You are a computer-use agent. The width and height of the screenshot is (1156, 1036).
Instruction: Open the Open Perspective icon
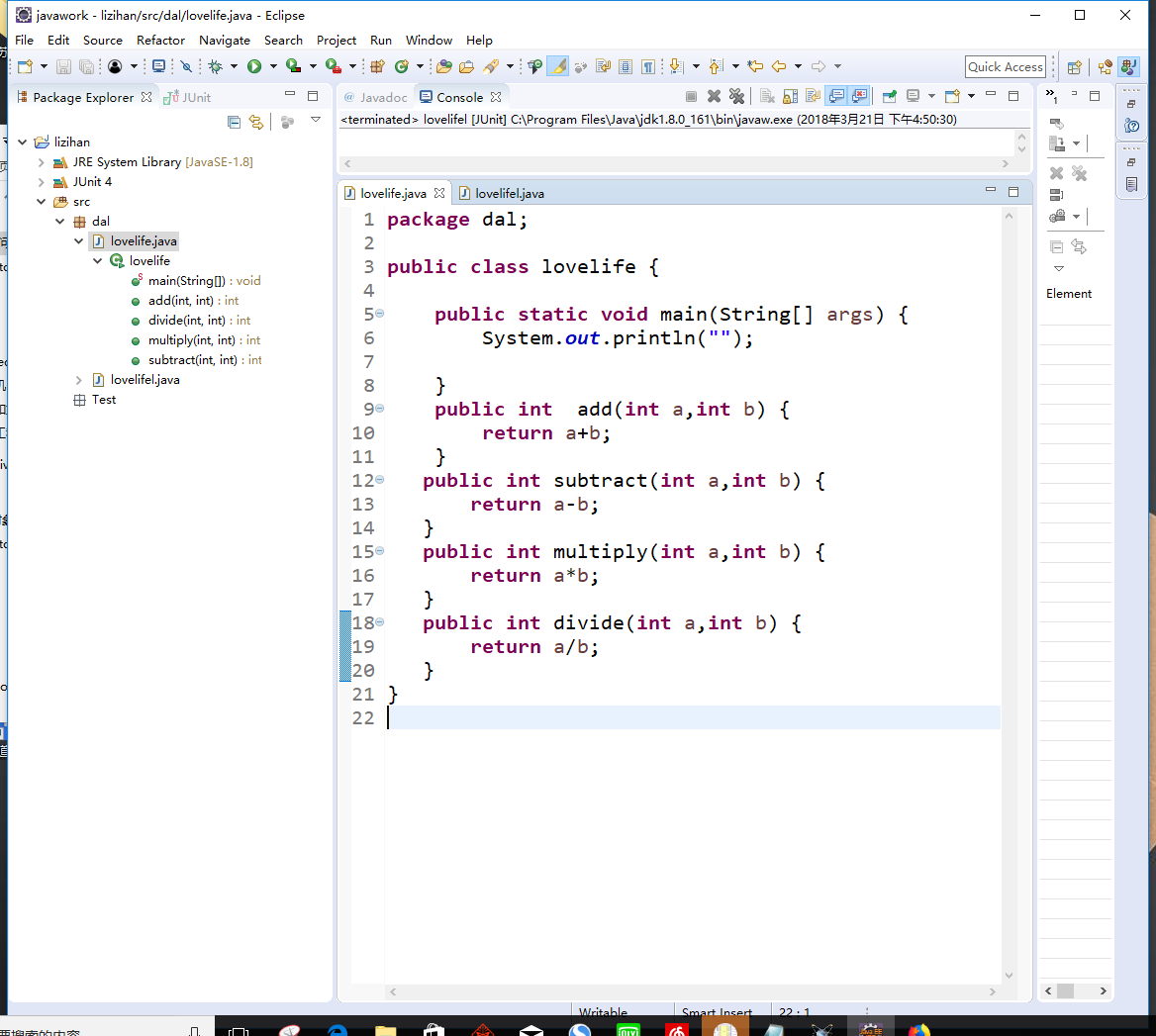pyautogui.click(x=1075, y=67)
